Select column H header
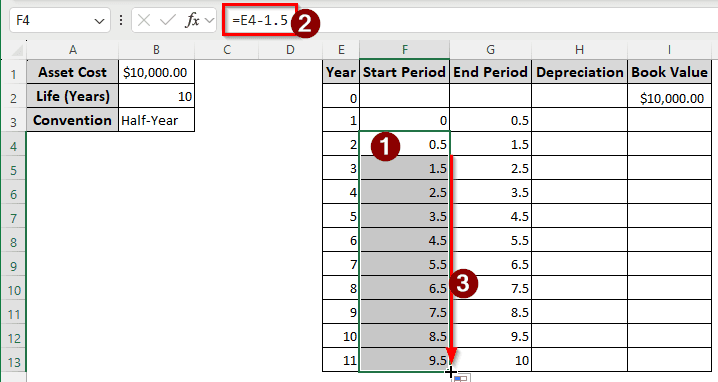 click(x=579, y=49)
